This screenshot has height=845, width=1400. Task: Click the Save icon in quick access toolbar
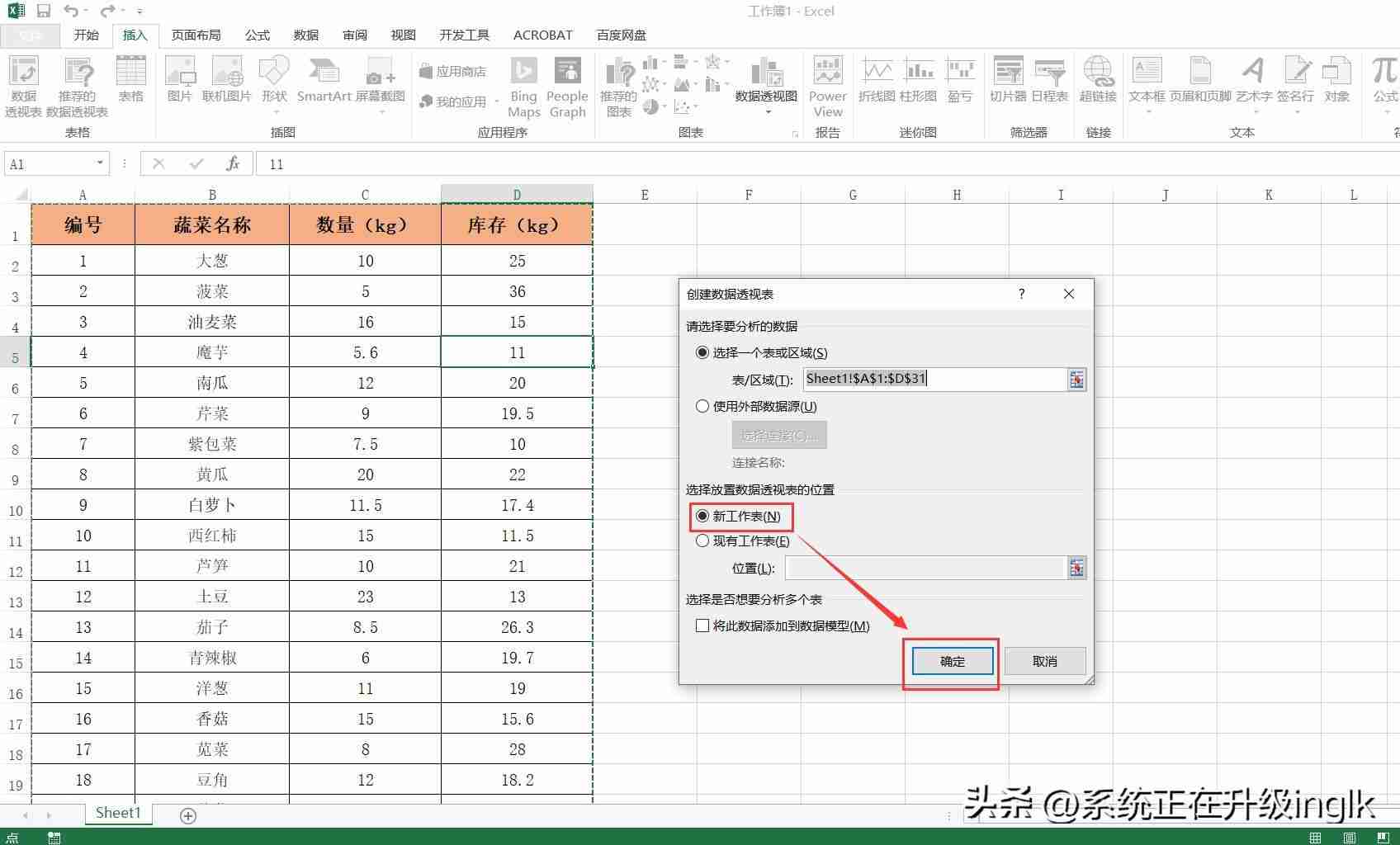pos(44,11)
